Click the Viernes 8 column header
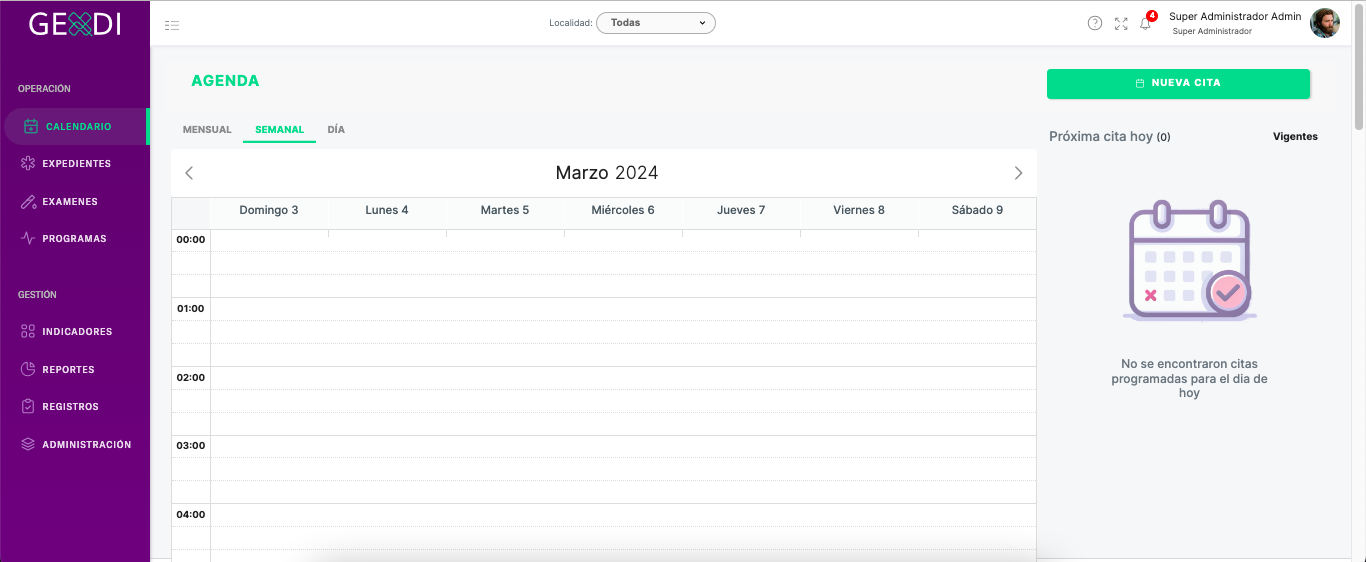The image size is (1366, 562). pos(859,210)
